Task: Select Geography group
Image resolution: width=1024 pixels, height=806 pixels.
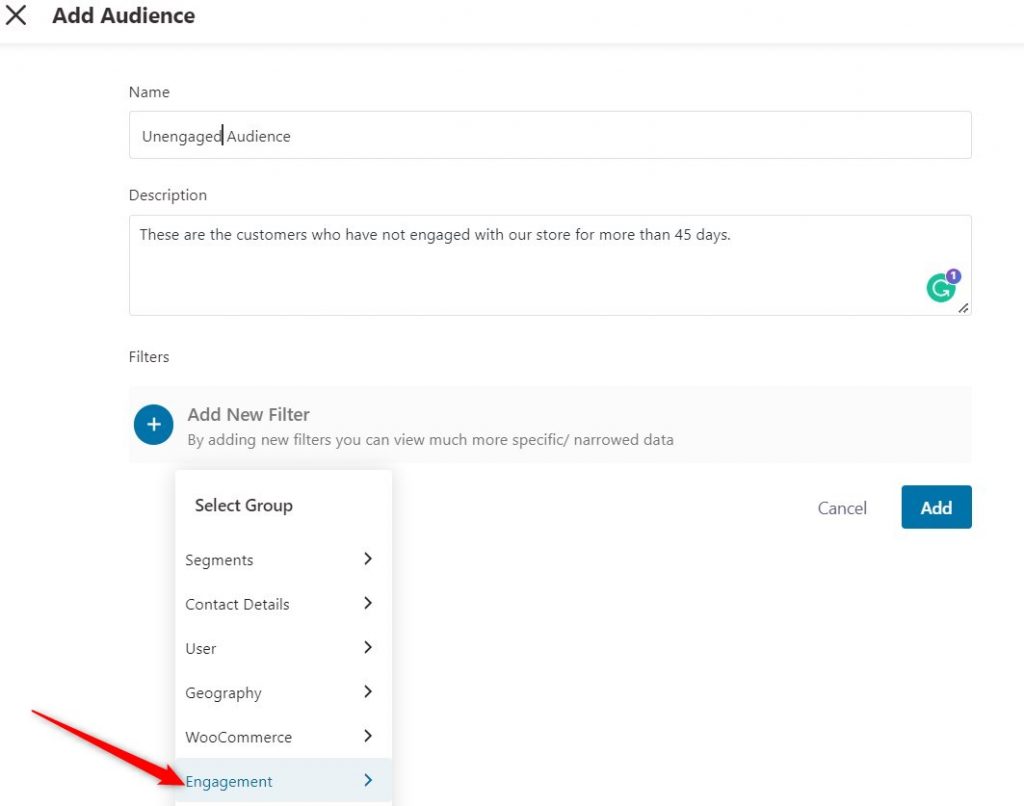Action: pos(283,693)
